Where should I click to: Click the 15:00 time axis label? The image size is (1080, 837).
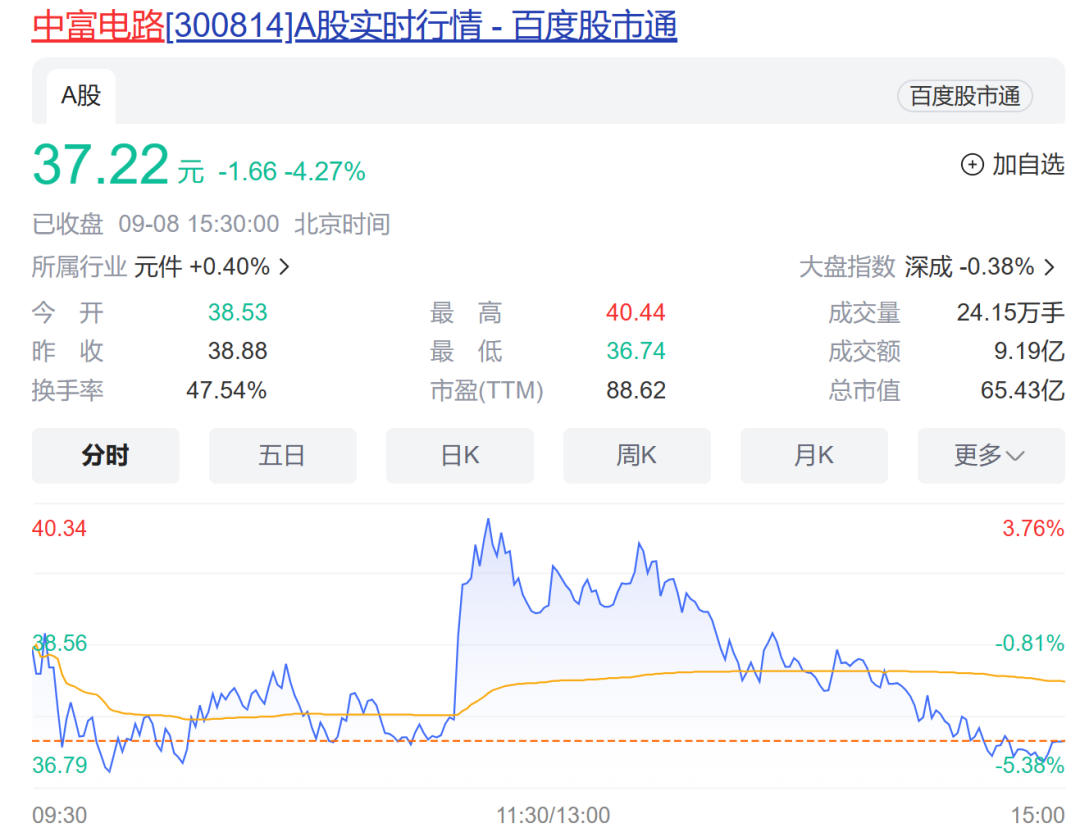1037,816
